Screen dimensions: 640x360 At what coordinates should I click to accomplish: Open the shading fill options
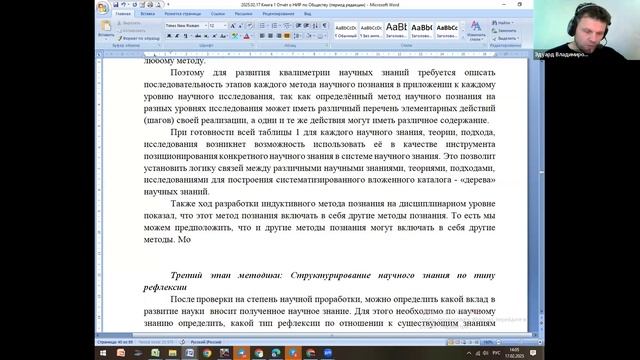(310, 36)
